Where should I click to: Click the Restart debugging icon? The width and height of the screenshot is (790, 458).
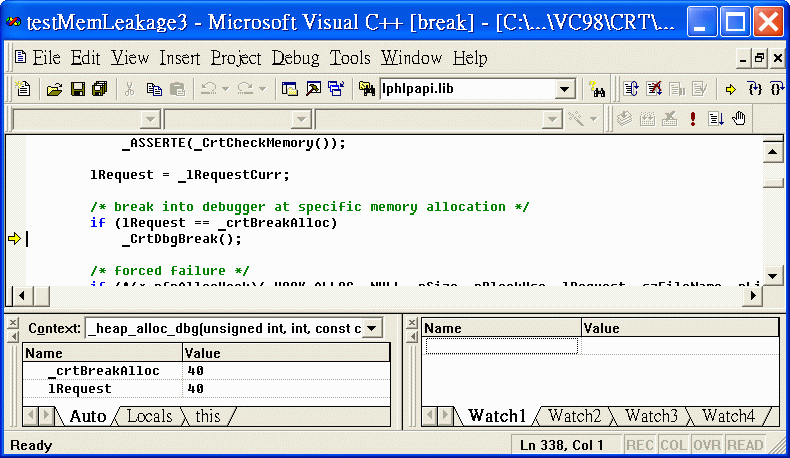[631, 90]
